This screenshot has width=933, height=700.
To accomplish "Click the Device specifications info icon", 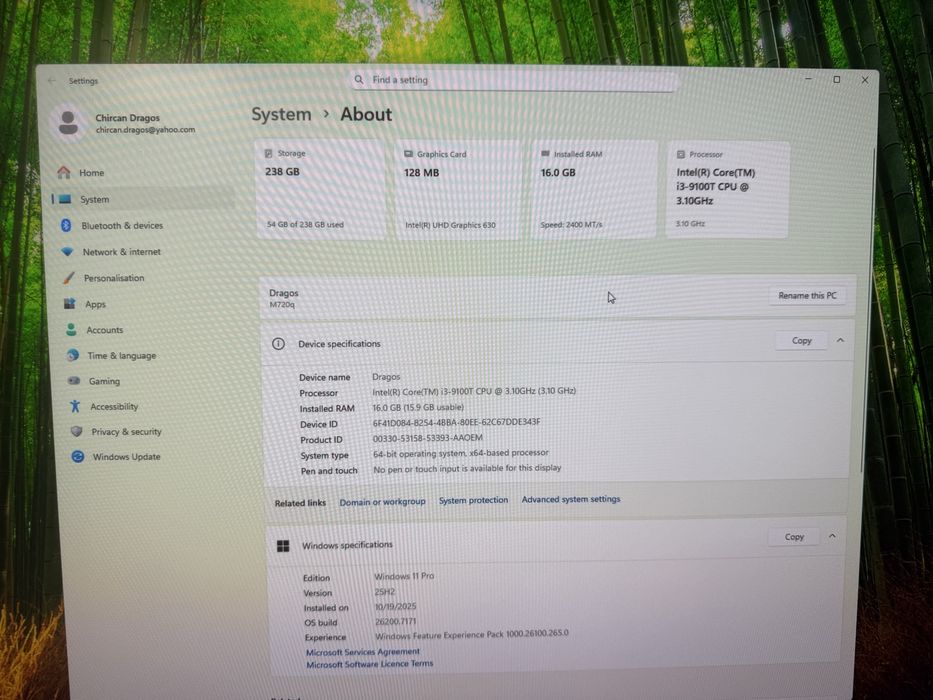I will (x=278, y=343).
